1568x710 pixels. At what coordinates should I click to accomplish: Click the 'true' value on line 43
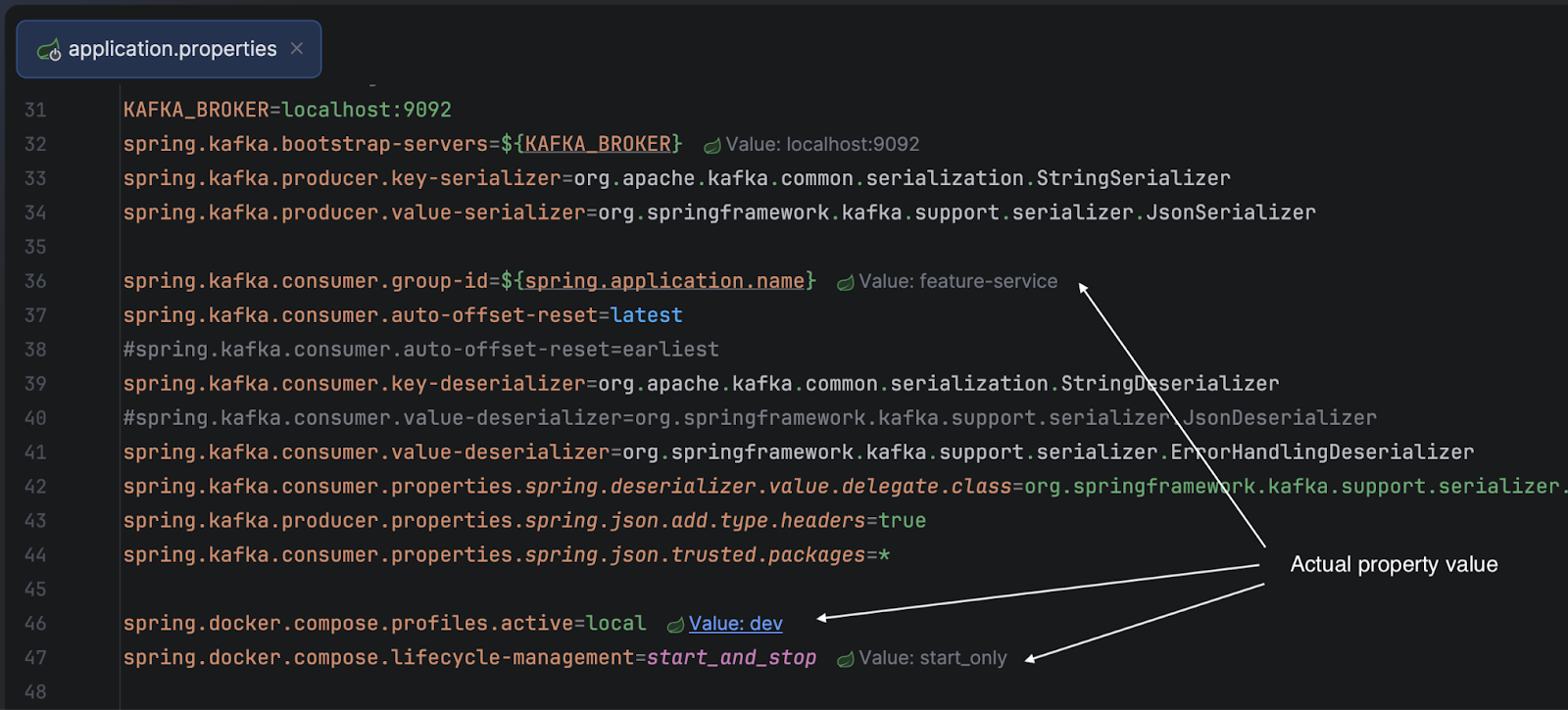pyautogui.click(x=902, y=521)
